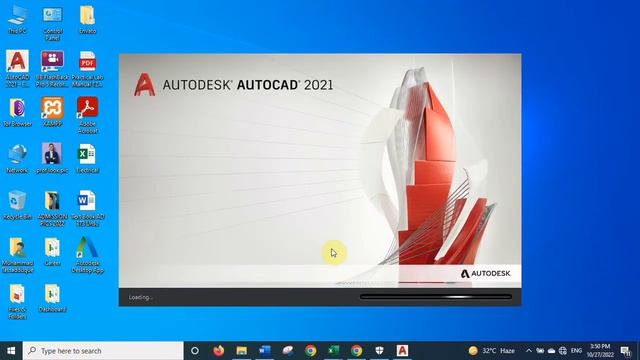This screenshot has width=640, height=360.
Task: Select the prof look pic image file
Action: (x=52, y=158)
